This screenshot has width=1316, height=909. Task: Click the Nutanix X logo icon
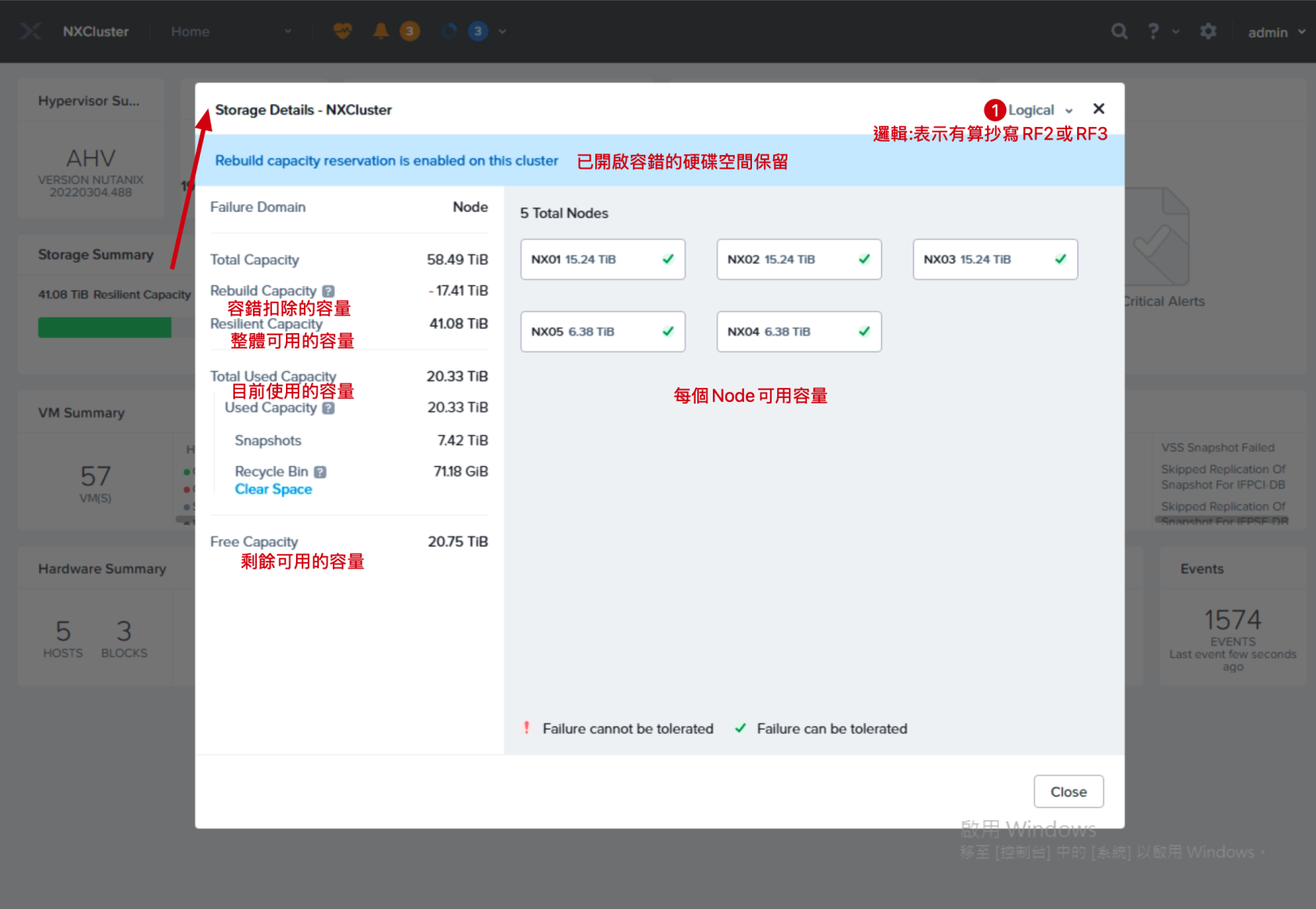tap(31, 31)
